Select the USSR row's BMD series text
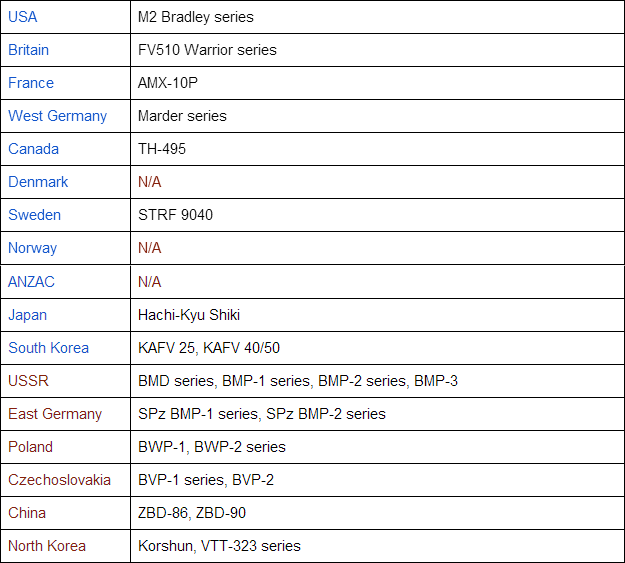This screenshot has height=563, width=625. coord(175,381)
